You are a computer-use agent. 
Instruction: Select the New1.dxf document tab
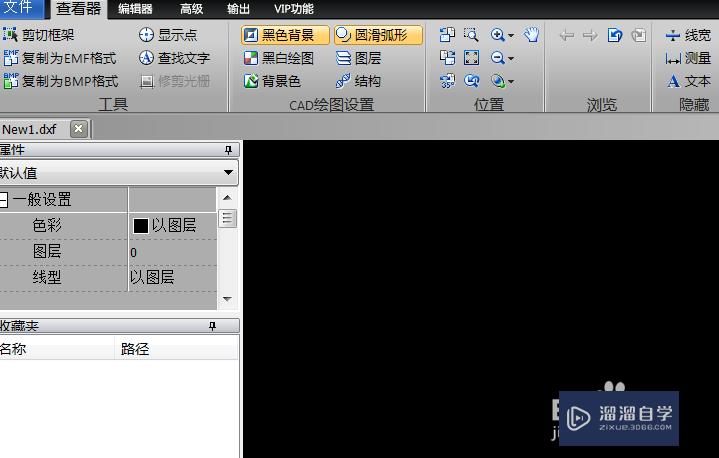(x=30, y=129)
